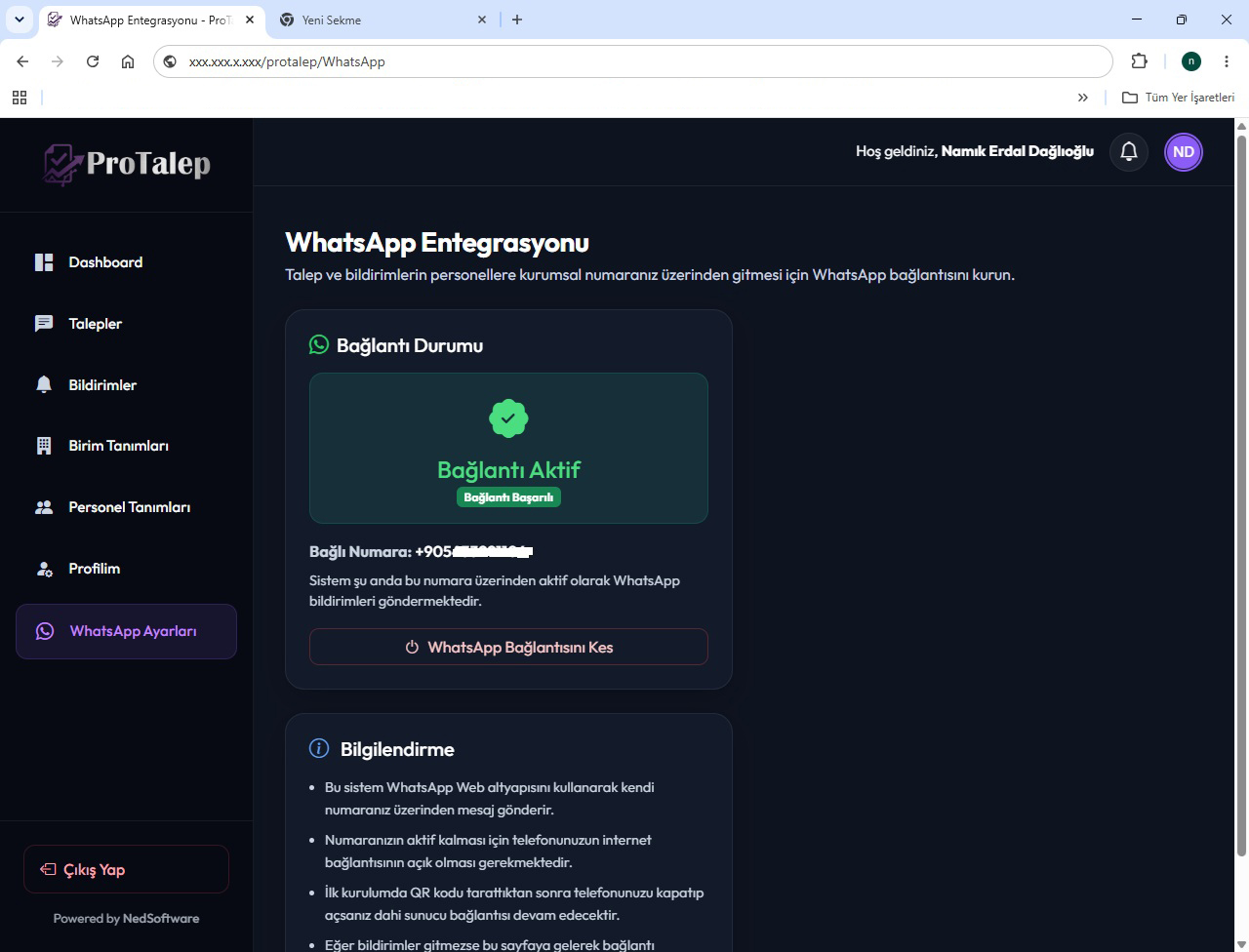Open the Chrome three-dot menu
This screenshot has width=1249, height=952.
(1227, 61)
